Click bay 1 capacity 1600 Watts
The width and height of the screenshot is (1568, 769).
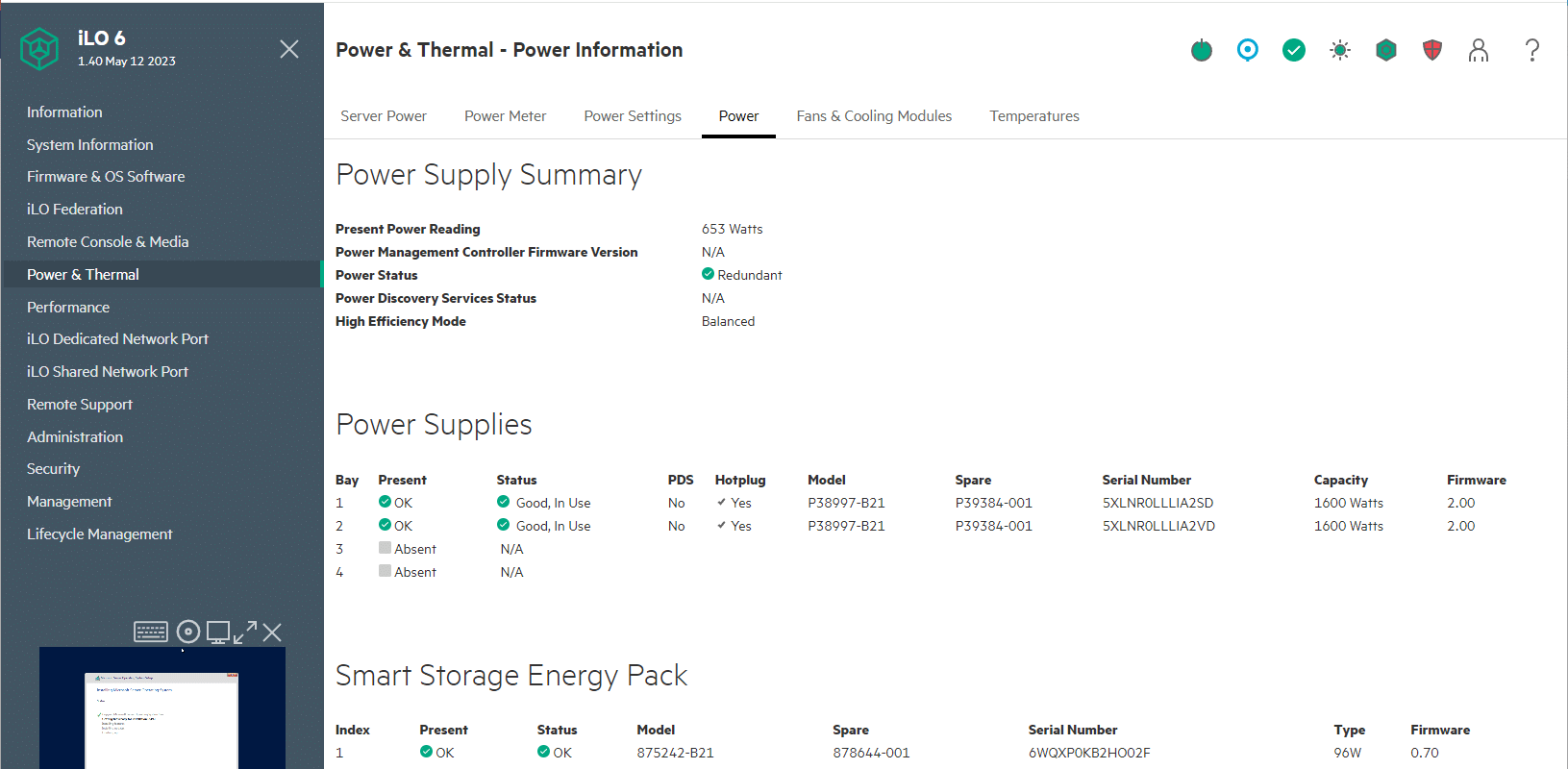[x=1349, y=503]
